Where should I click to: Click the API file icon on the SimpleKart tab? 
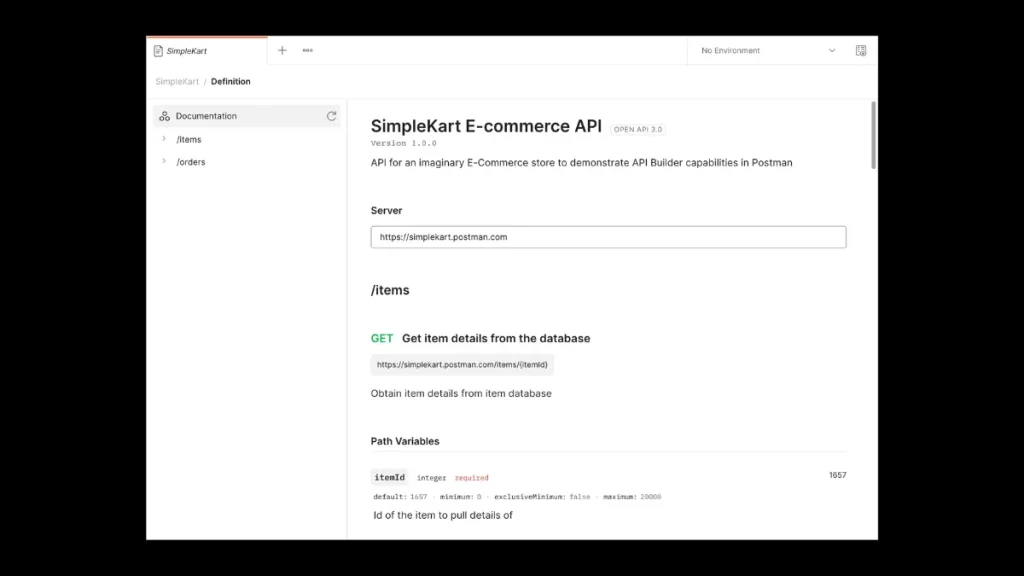coord(159,50)
